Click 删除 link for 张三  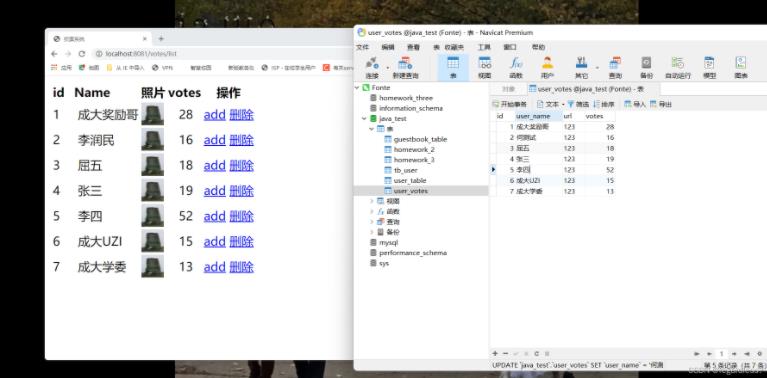(x=242, y=191)
